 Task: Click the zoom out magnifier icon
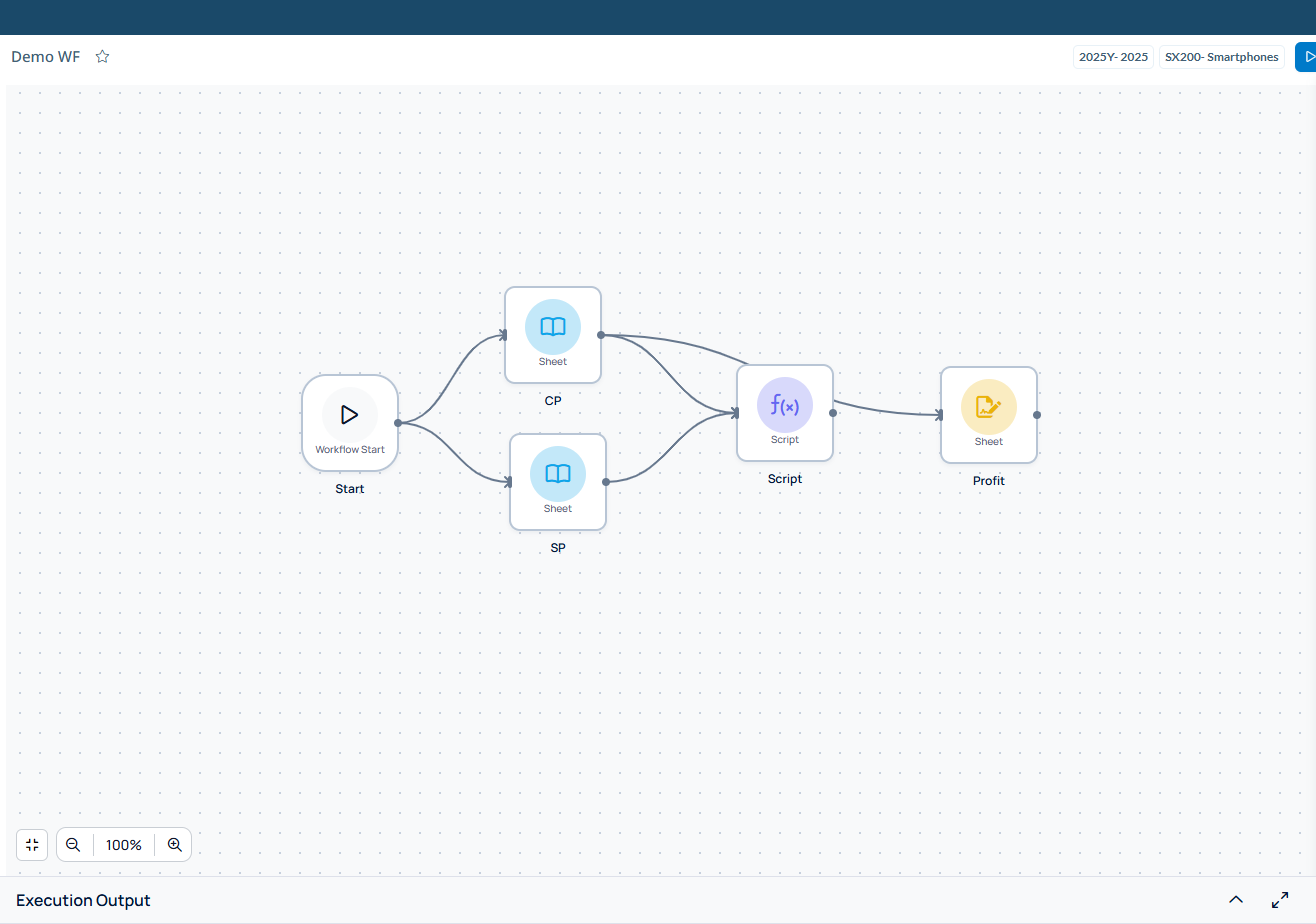tap(73, 845)
